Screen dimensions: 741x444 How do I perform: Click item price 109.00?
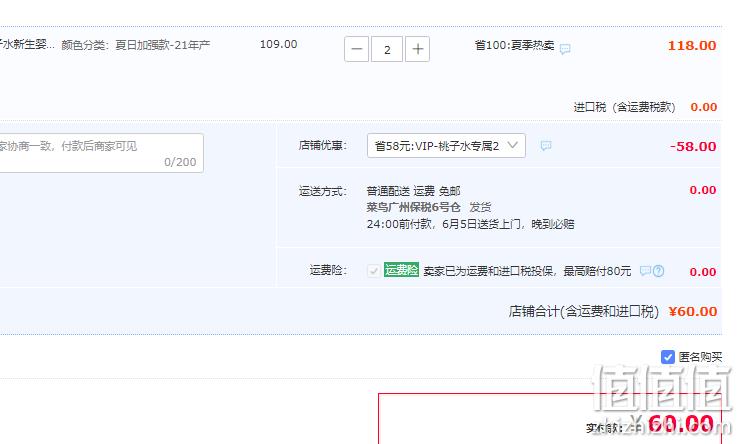[x=278, y=44]
